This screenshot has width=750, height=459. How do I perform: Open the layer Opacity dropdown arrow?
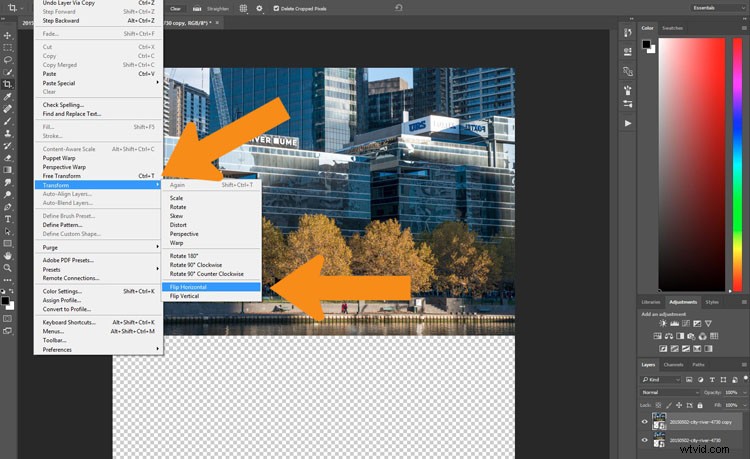click(744, 393)
